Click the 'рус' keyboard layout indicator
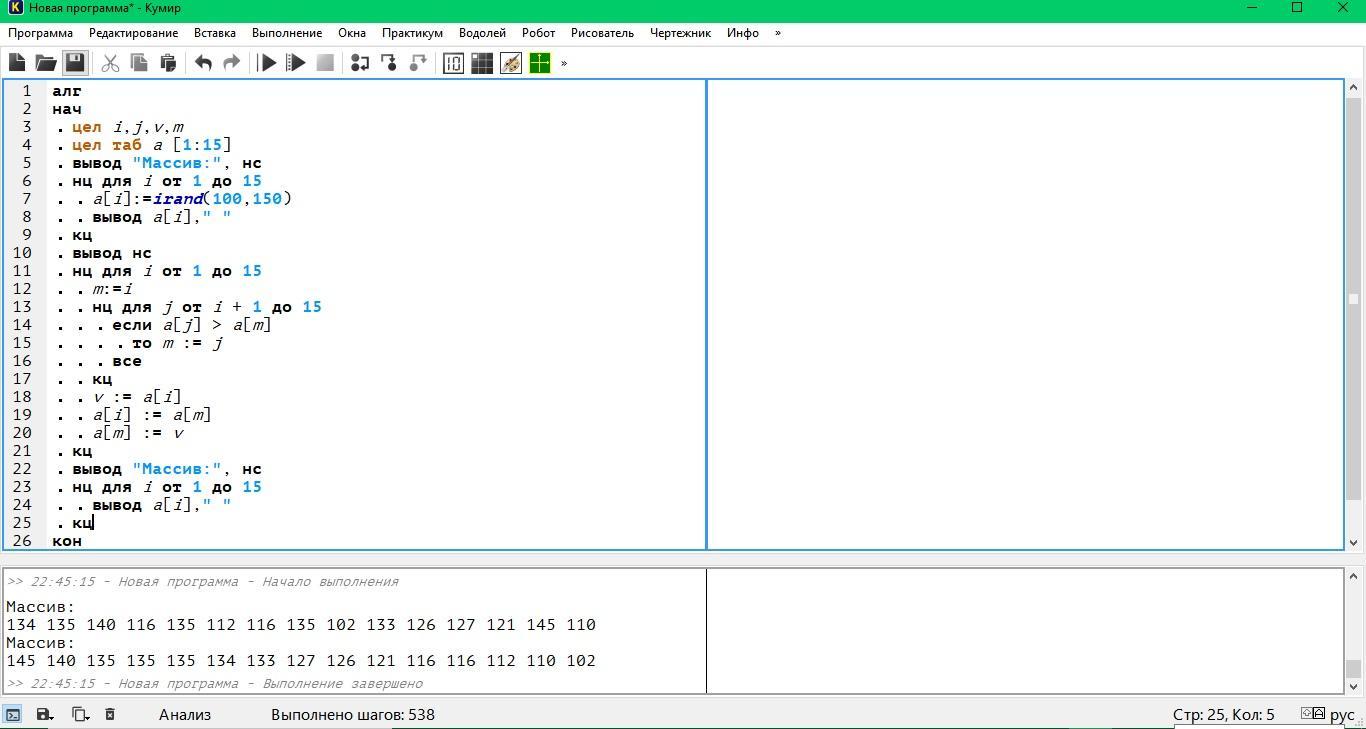The height and width of the screenshot is (729, 1366). click(x=1342, y=714)
